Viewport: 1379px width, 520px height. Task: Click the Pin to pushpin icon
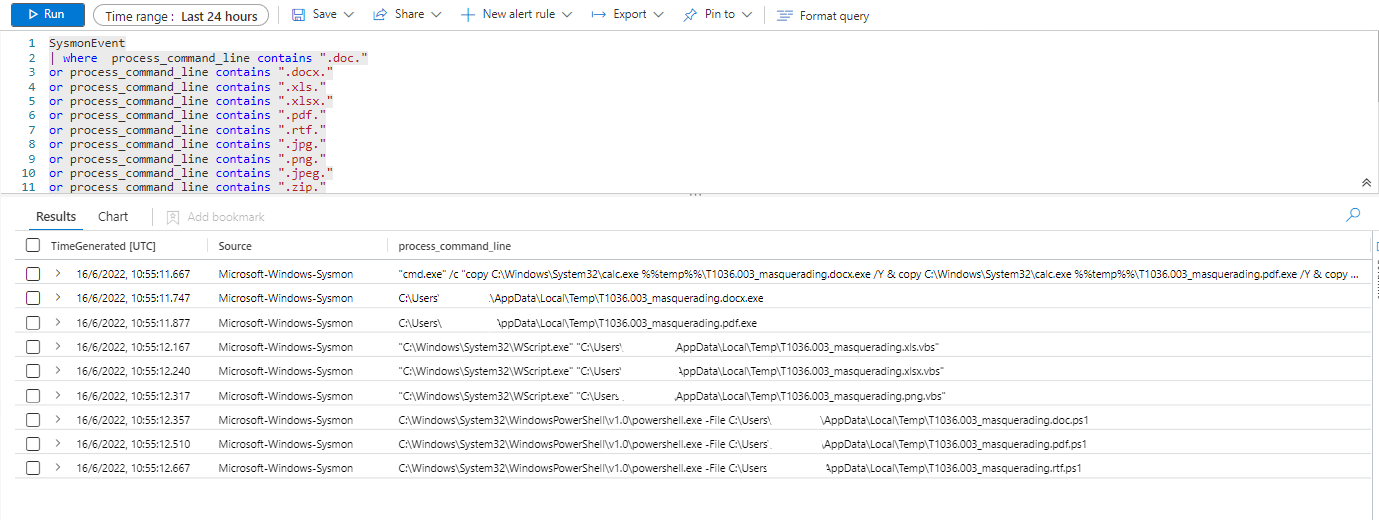tap(690, 15)
